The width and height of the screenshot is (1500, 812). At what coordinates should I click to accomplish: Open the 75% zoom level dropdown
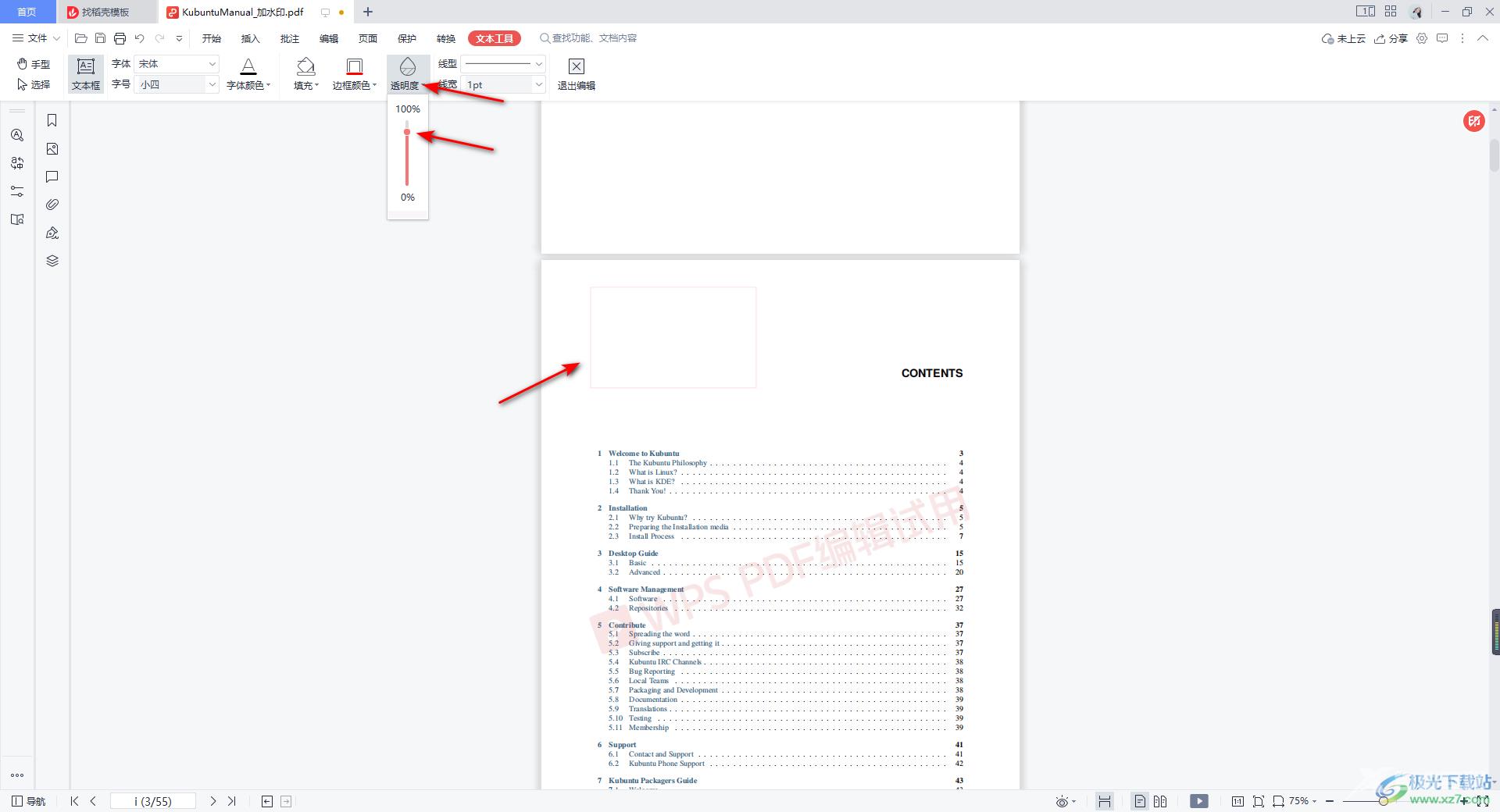pyautogui.click(x=1302, y=801)
